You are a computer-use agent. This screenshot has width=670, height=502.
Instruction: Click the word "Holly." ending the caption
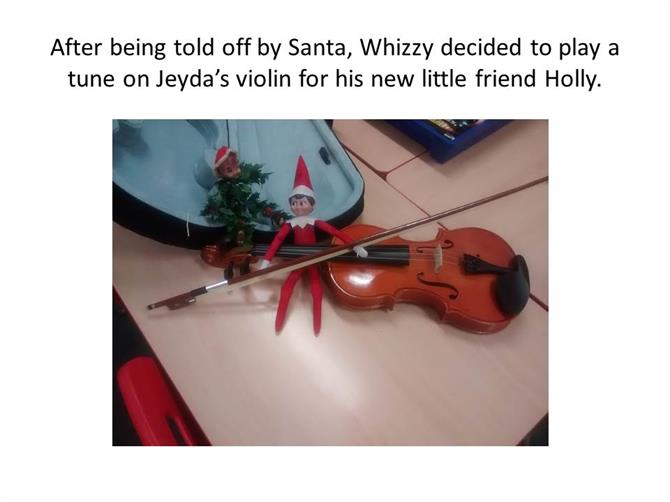tap(573, 80)
